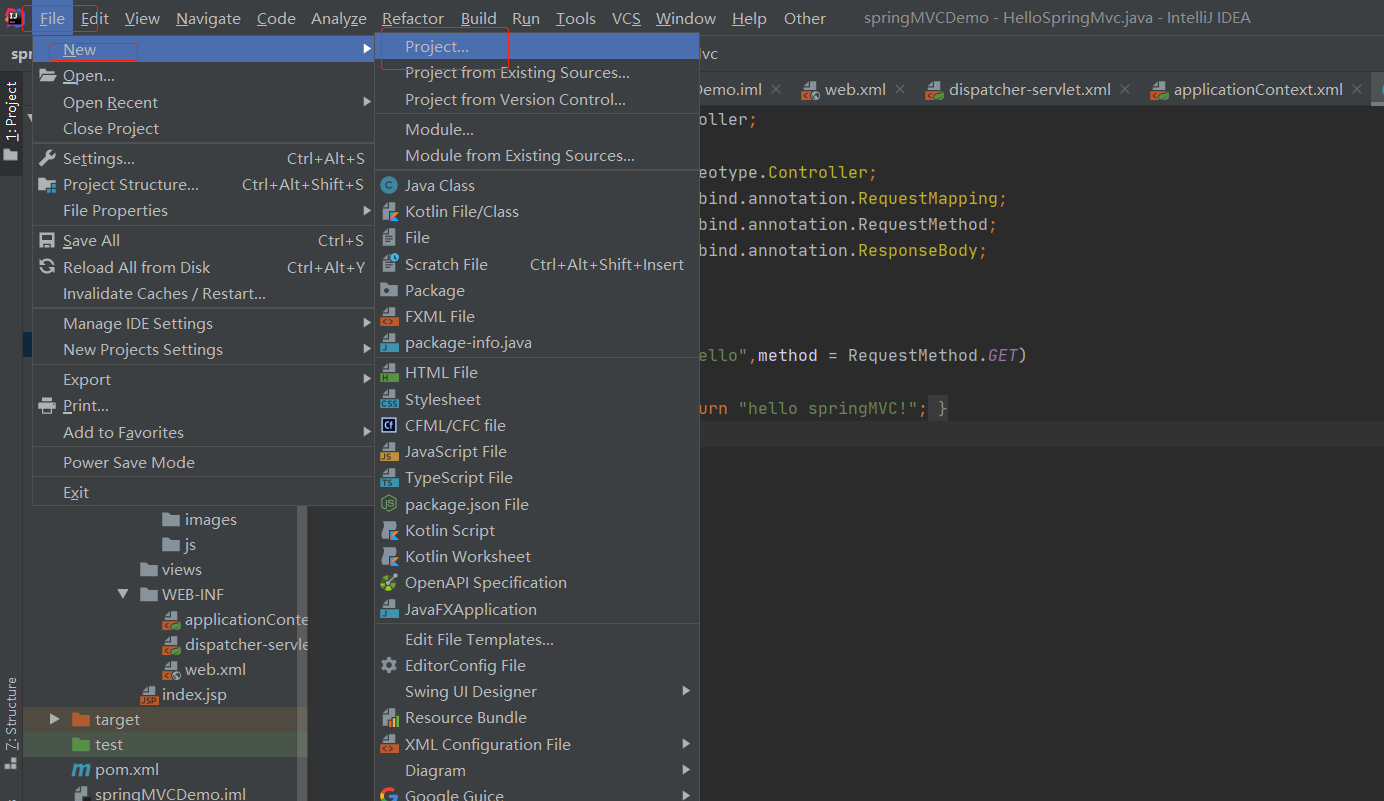Click the Save All disk icon
Viewport: 1384px width, 801px height.
coord(47,240)
